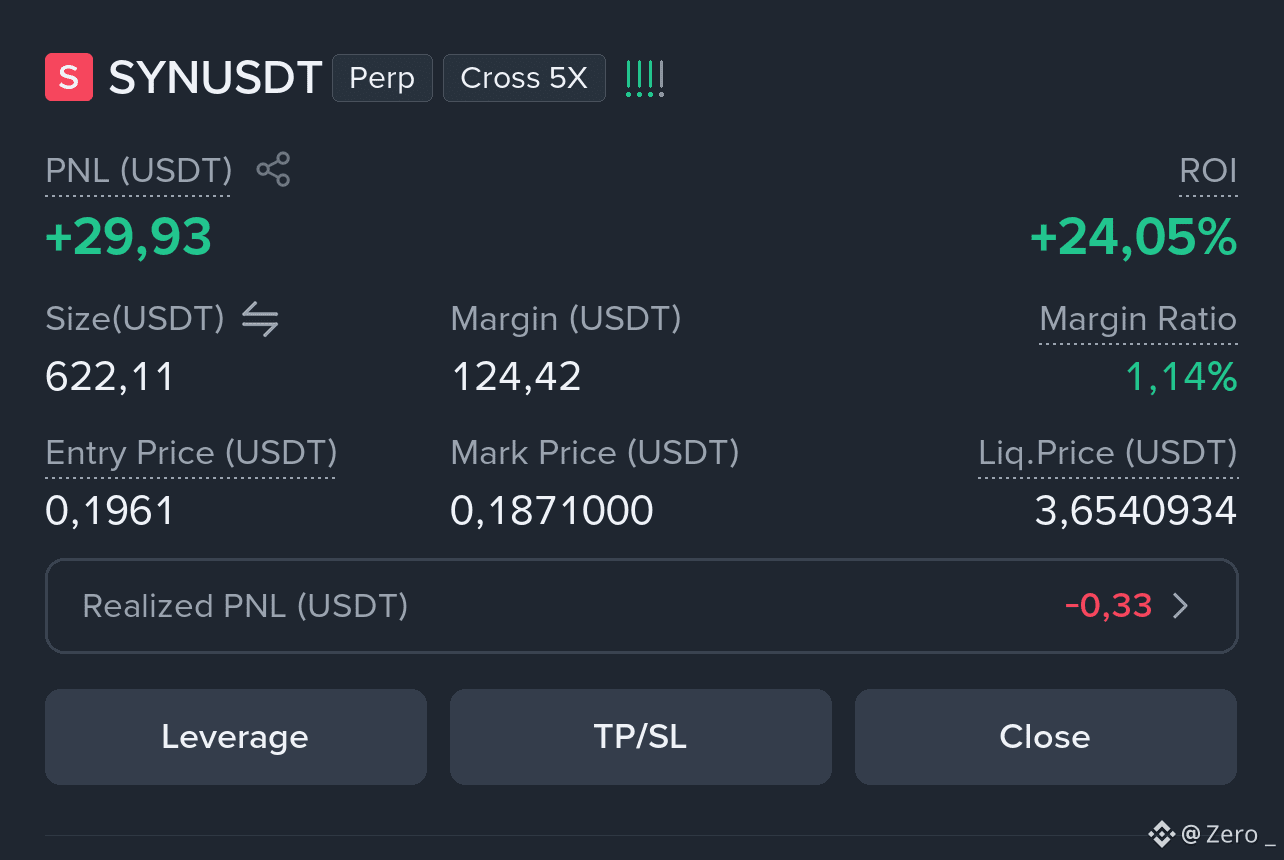Click the Size(USDT) label
1284x860 pixels.
click(135, 319)
